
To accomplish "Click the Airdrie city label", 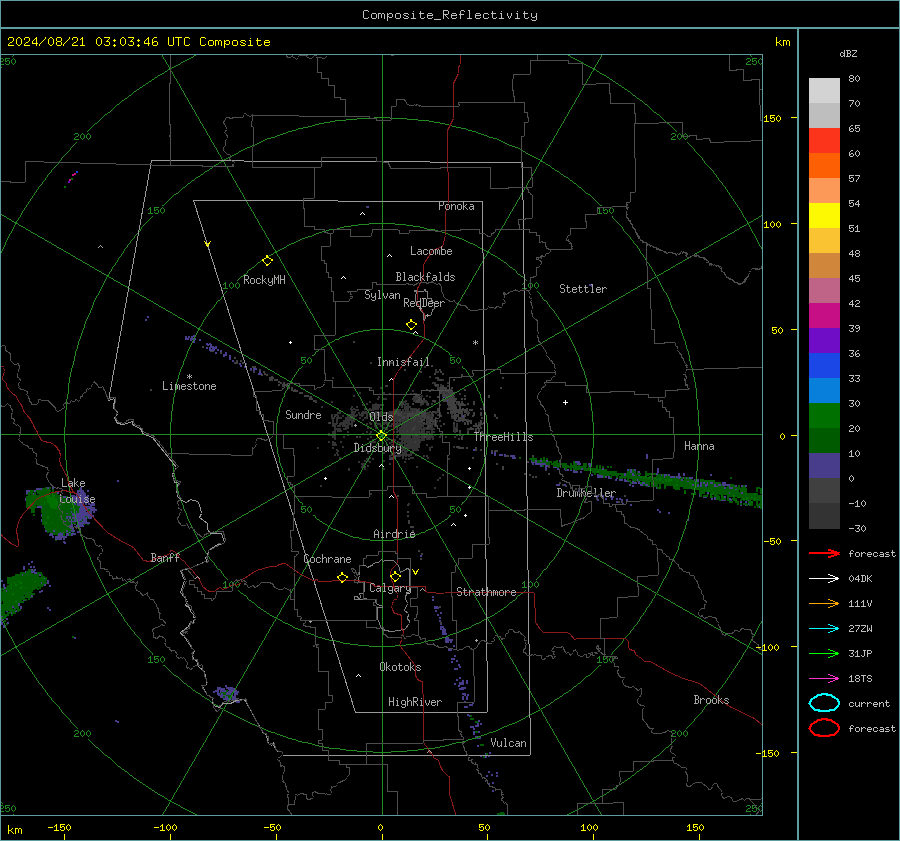I will (x=394, y=534).
